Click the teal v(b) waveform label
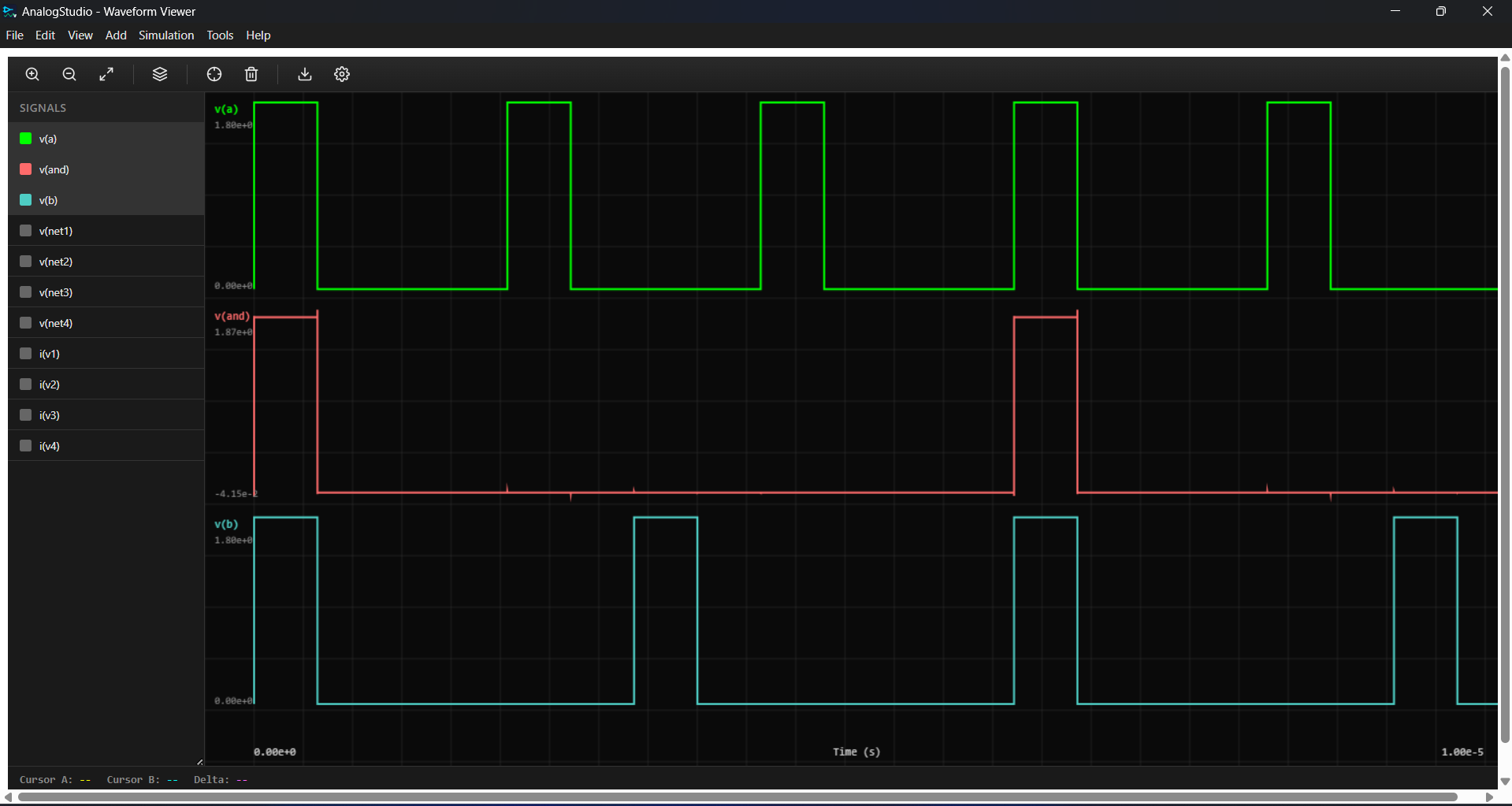1512x806 pixels. click(x=226, y=524)
